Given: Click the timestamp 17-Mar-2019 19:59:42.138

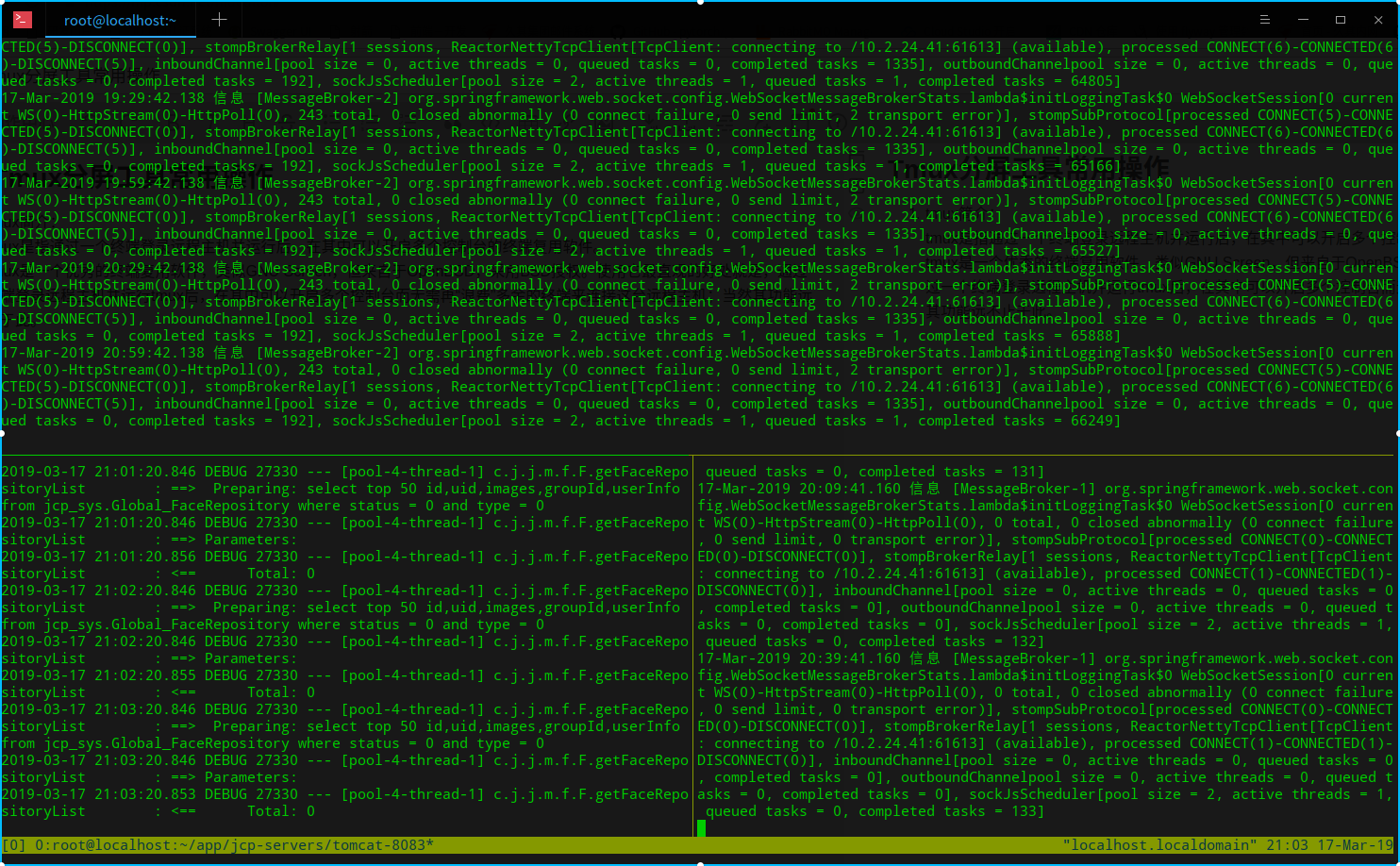Looking at the screenshot, I should click(x=103, y=183).
